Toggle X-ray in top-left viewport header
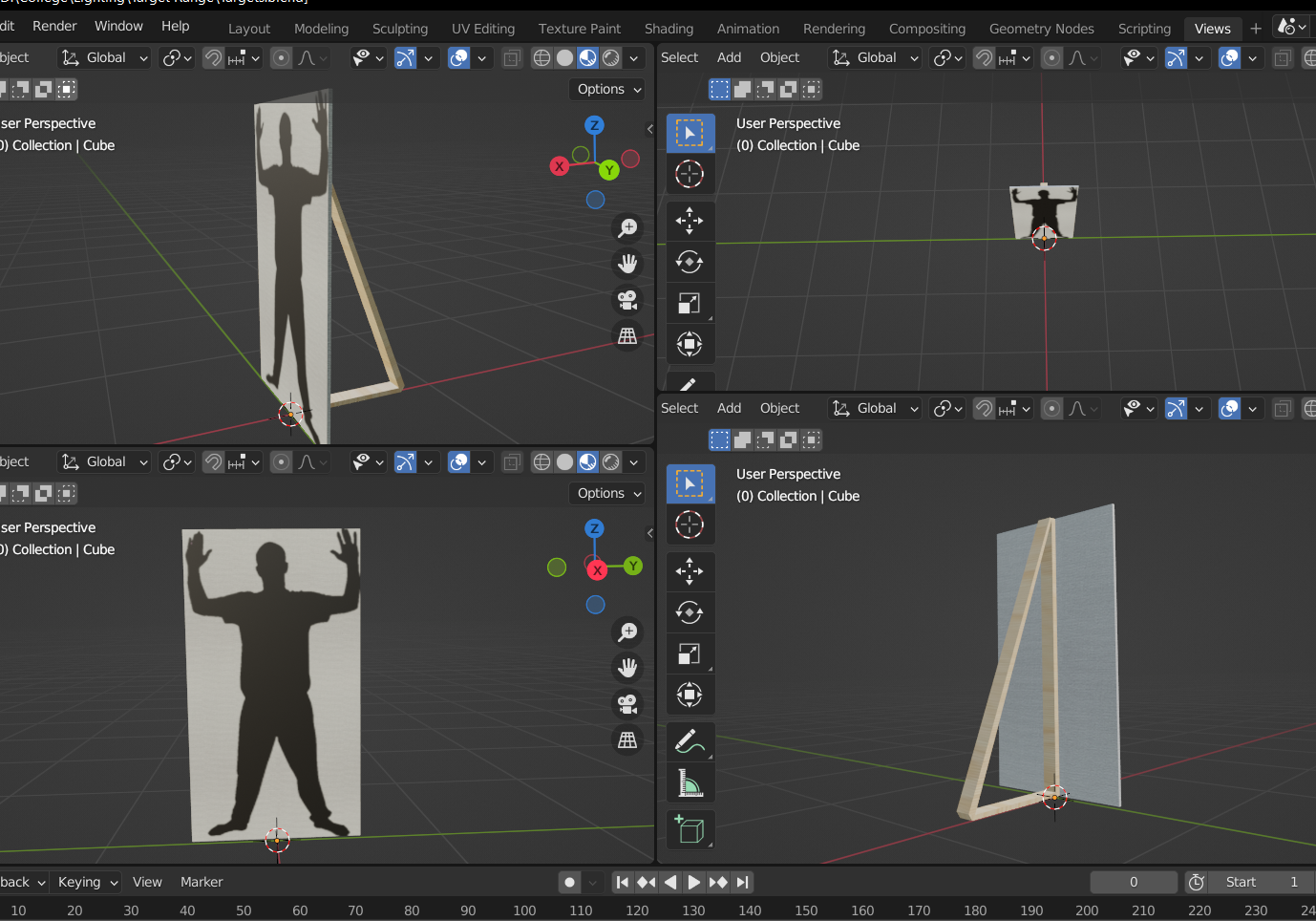The width and height of the screenshot is (1316, 921). 512,58
